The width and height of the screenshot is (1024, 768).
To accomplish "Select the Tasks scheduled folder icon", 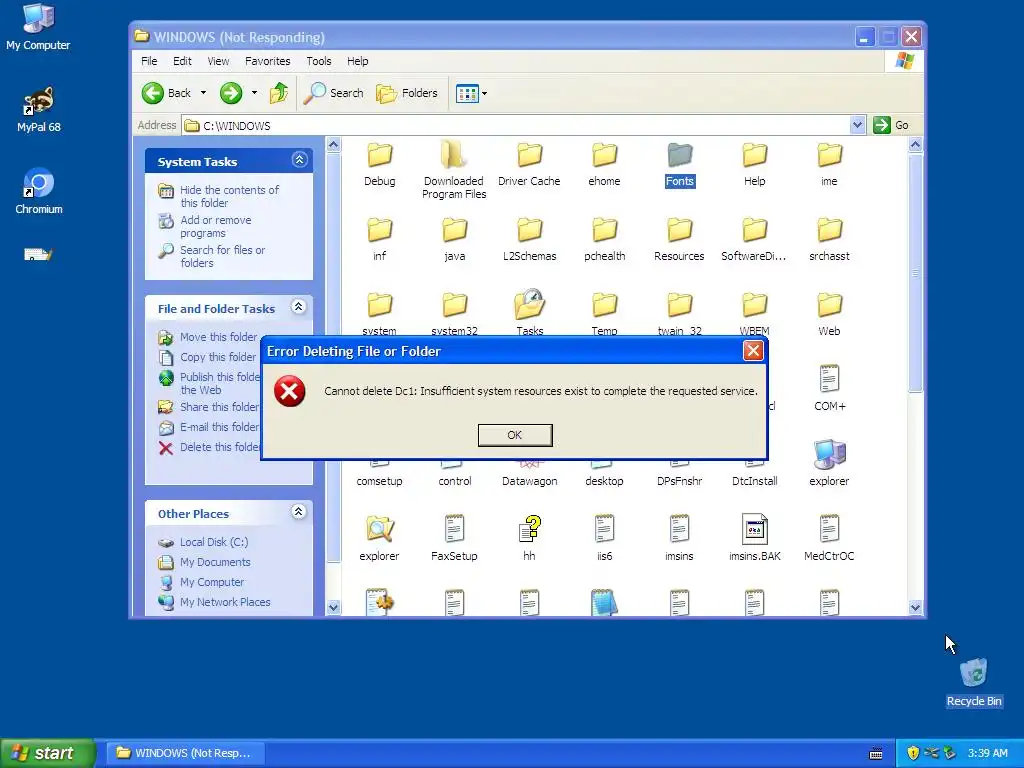I will pyautogui.click(x=530, y=304).
